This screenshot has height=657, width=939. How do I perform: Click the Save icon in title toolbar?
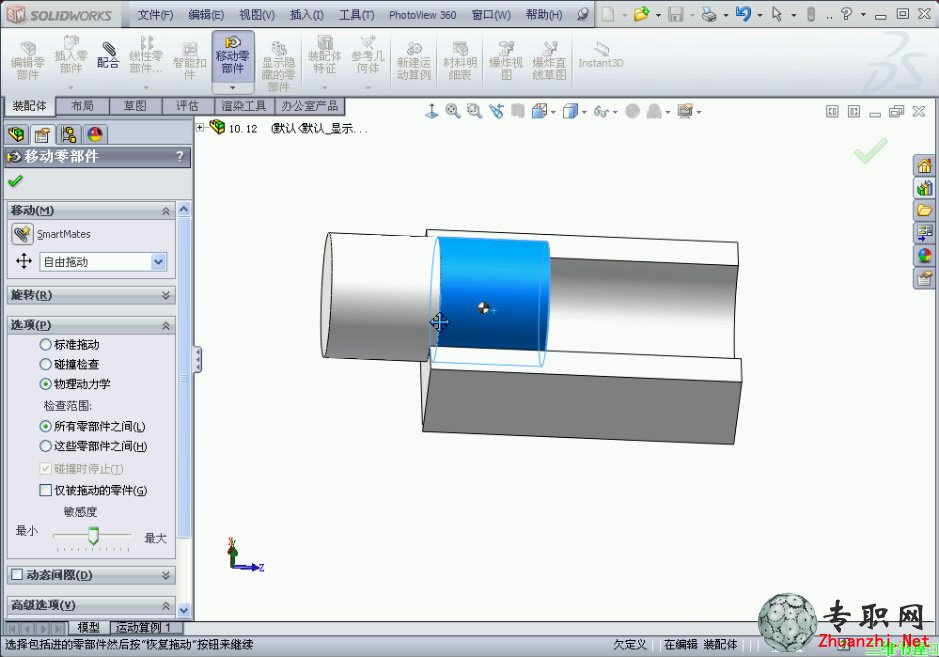(676, 14)
